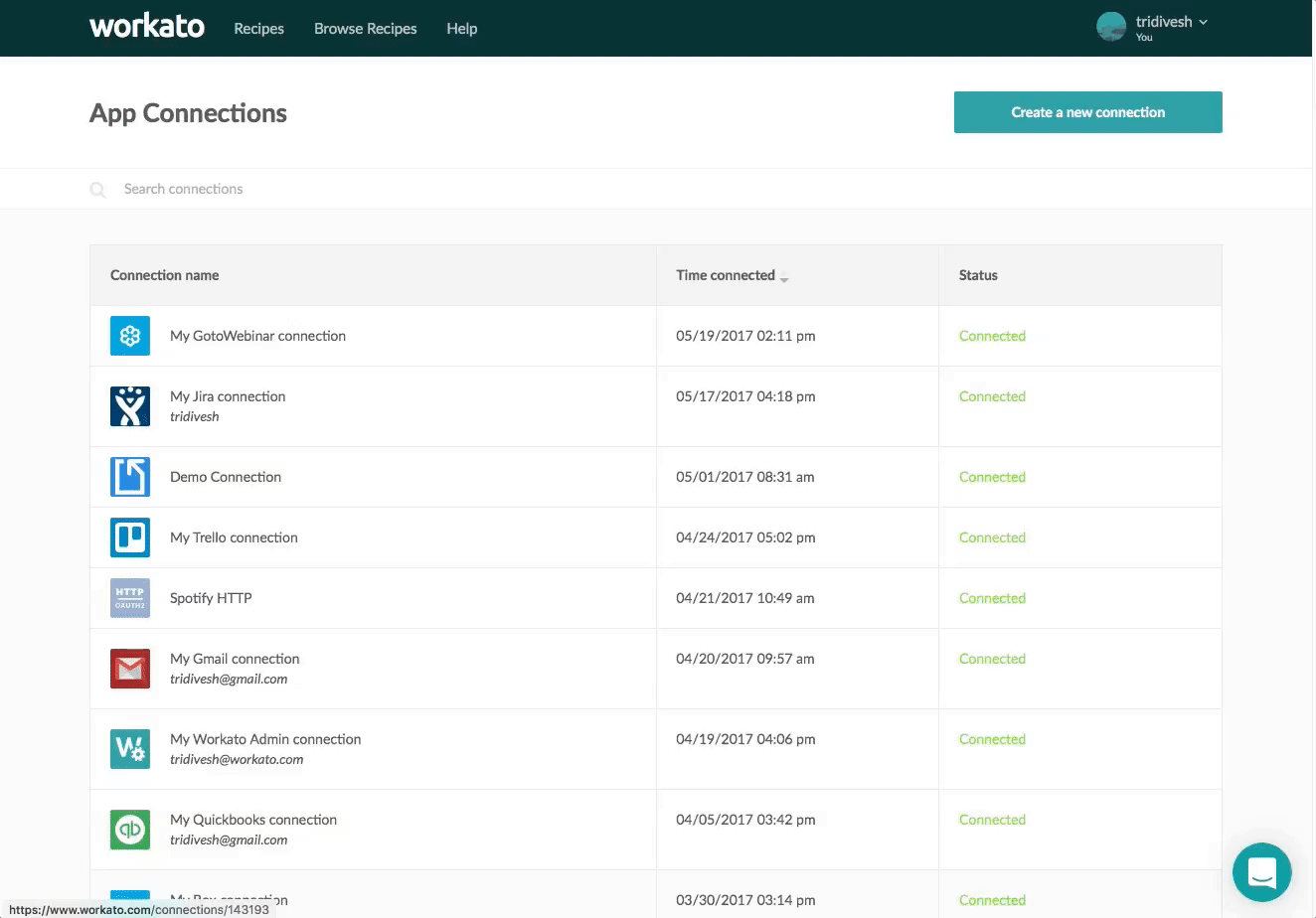The image size is (1316, 918).
Task: Click the Quickbooks connection icon
Action: pos(130,830)
